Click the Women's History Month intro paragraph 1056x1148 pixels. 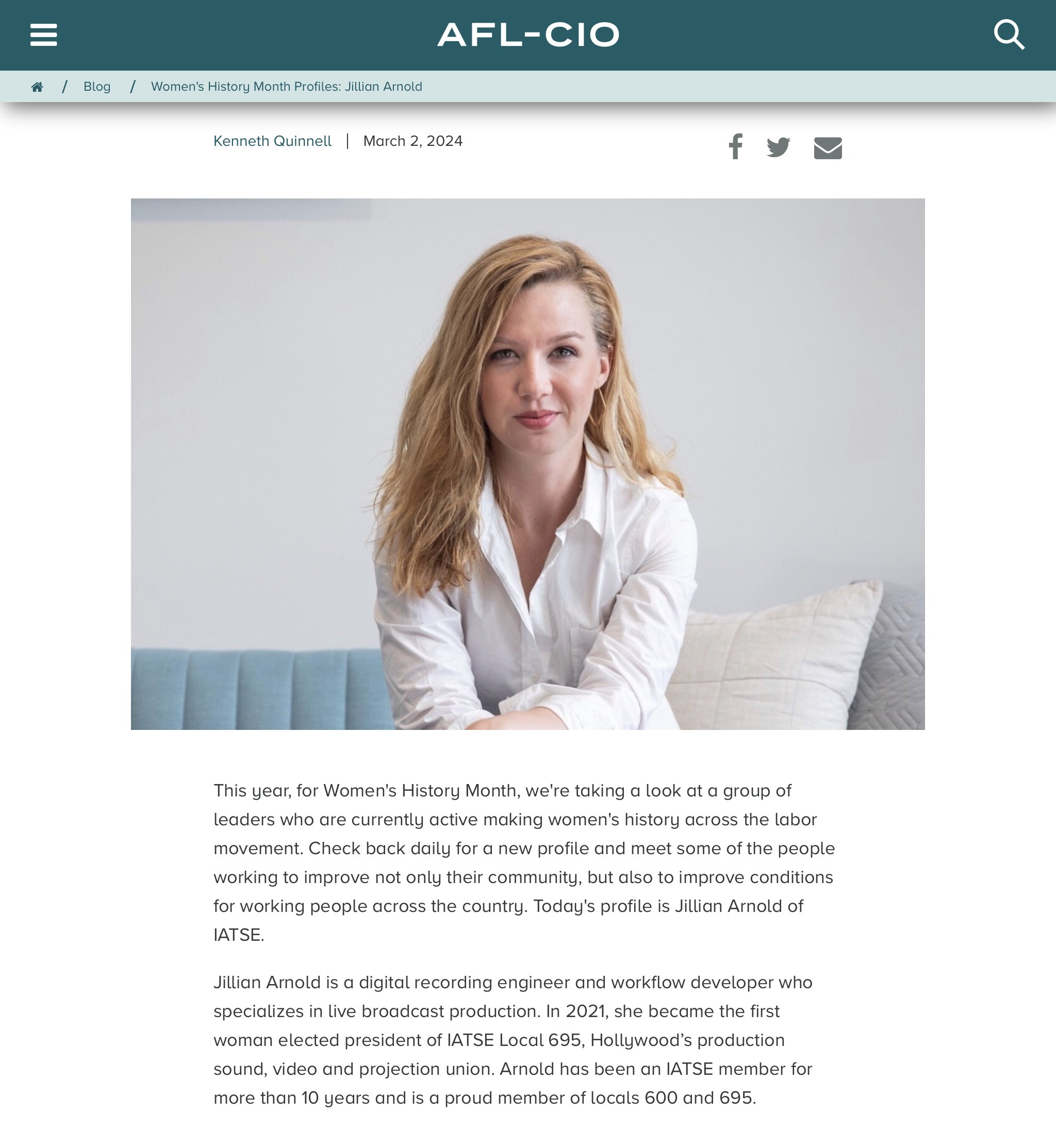click(x=524, y=862)
